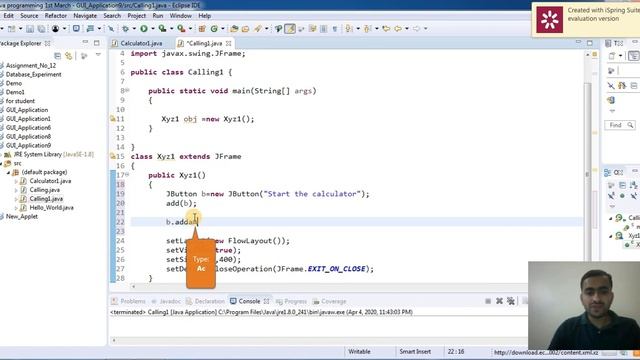Image resolution: width=640 pixels, height=360 pixels.
Task: Click the Search flashlight icon in toolbar
Action: [x=258, y=29]
